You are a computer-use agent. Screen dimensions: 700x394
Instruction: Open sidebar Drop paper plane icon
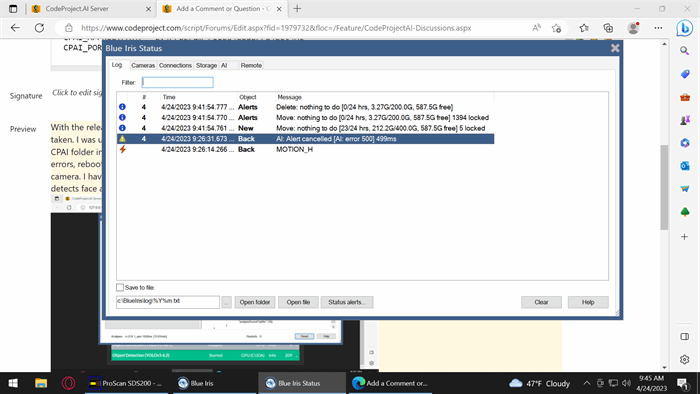pos(684,189)
